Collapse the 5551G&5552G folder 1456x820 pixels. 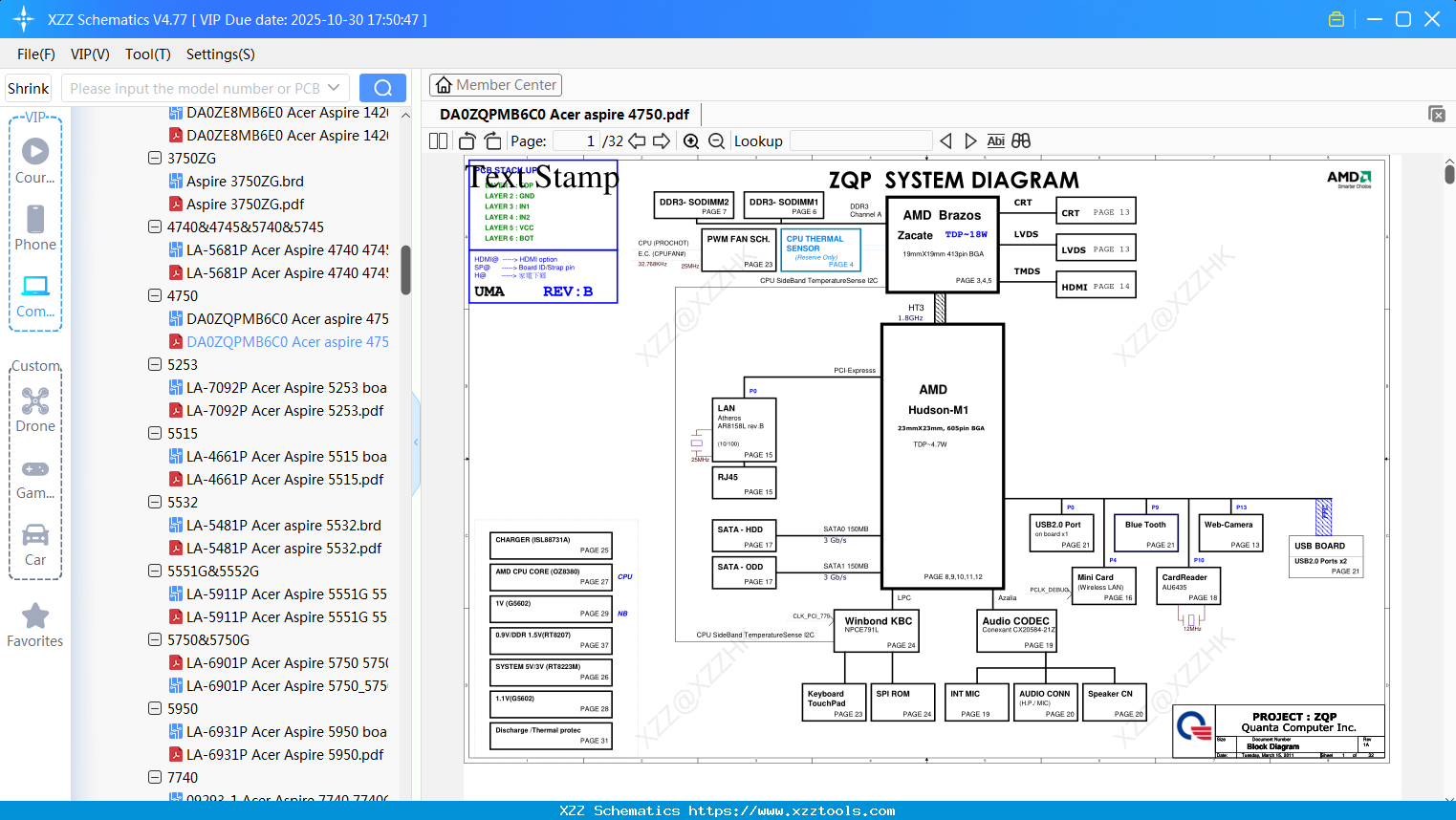[x=155, y=571]
